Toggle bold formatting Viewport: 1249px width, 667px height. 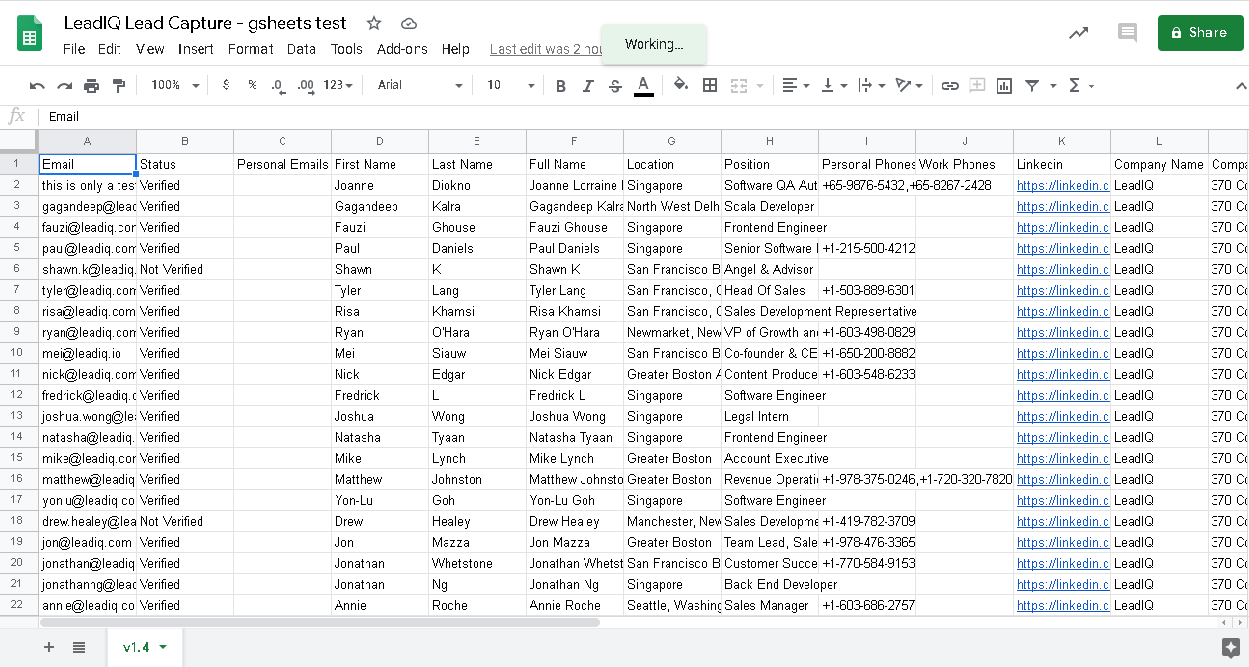click(x=561, y=86)
